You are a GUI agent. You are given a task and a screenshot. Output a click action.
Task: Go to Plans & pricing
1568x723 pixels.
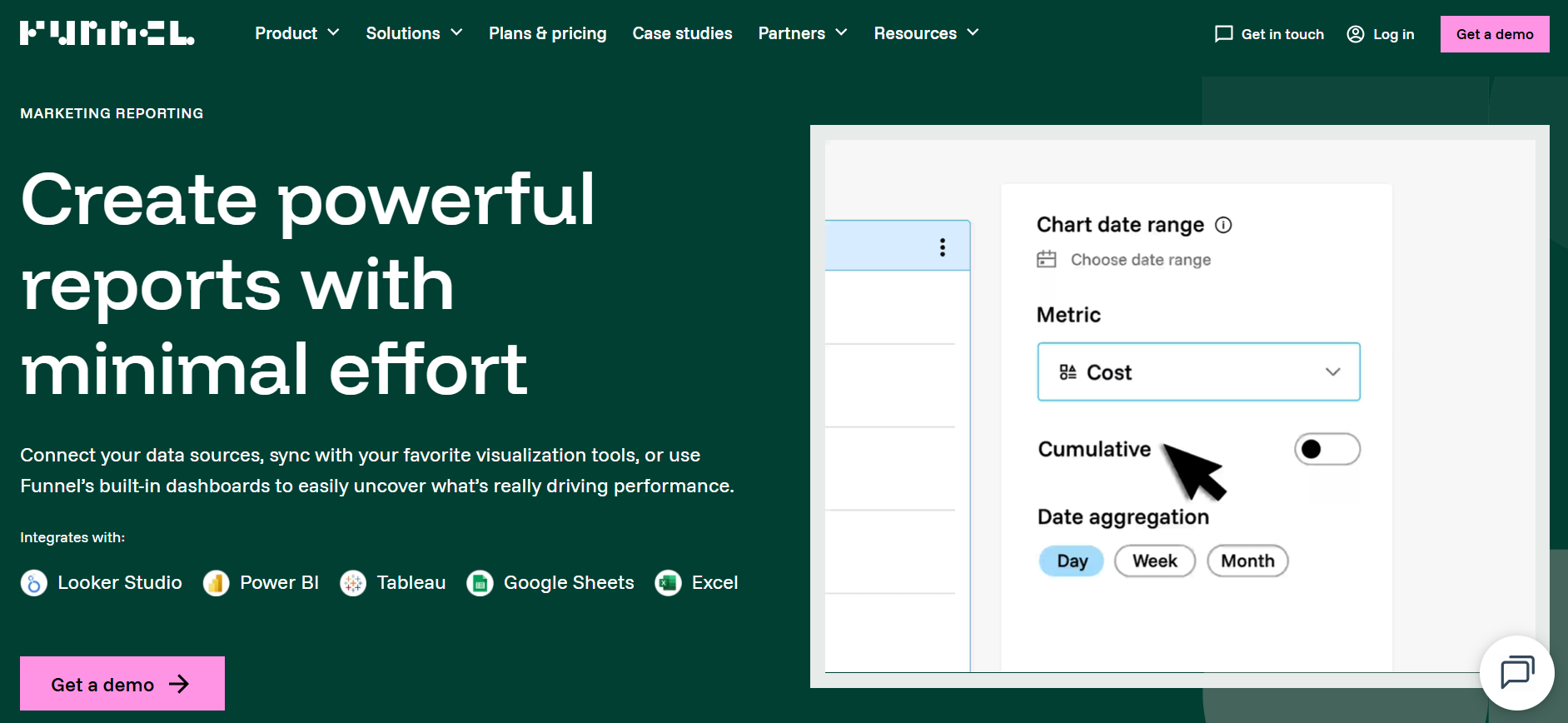point(547,33)
